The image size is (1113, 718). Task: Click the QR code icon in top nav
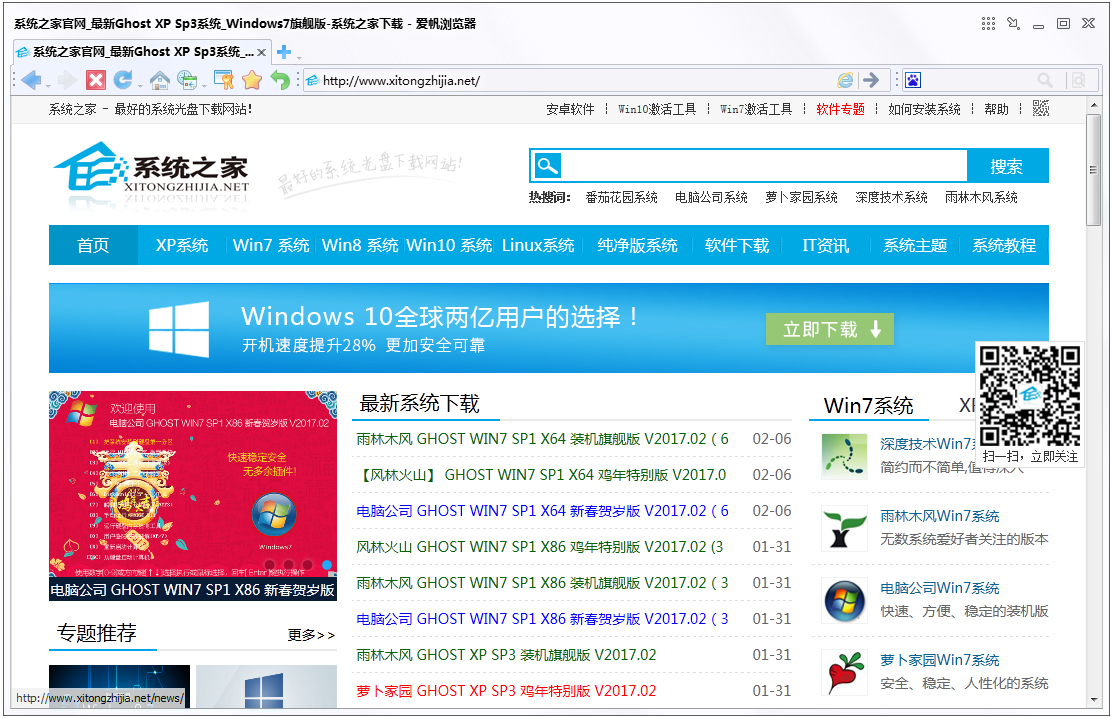coord(1041,109)
